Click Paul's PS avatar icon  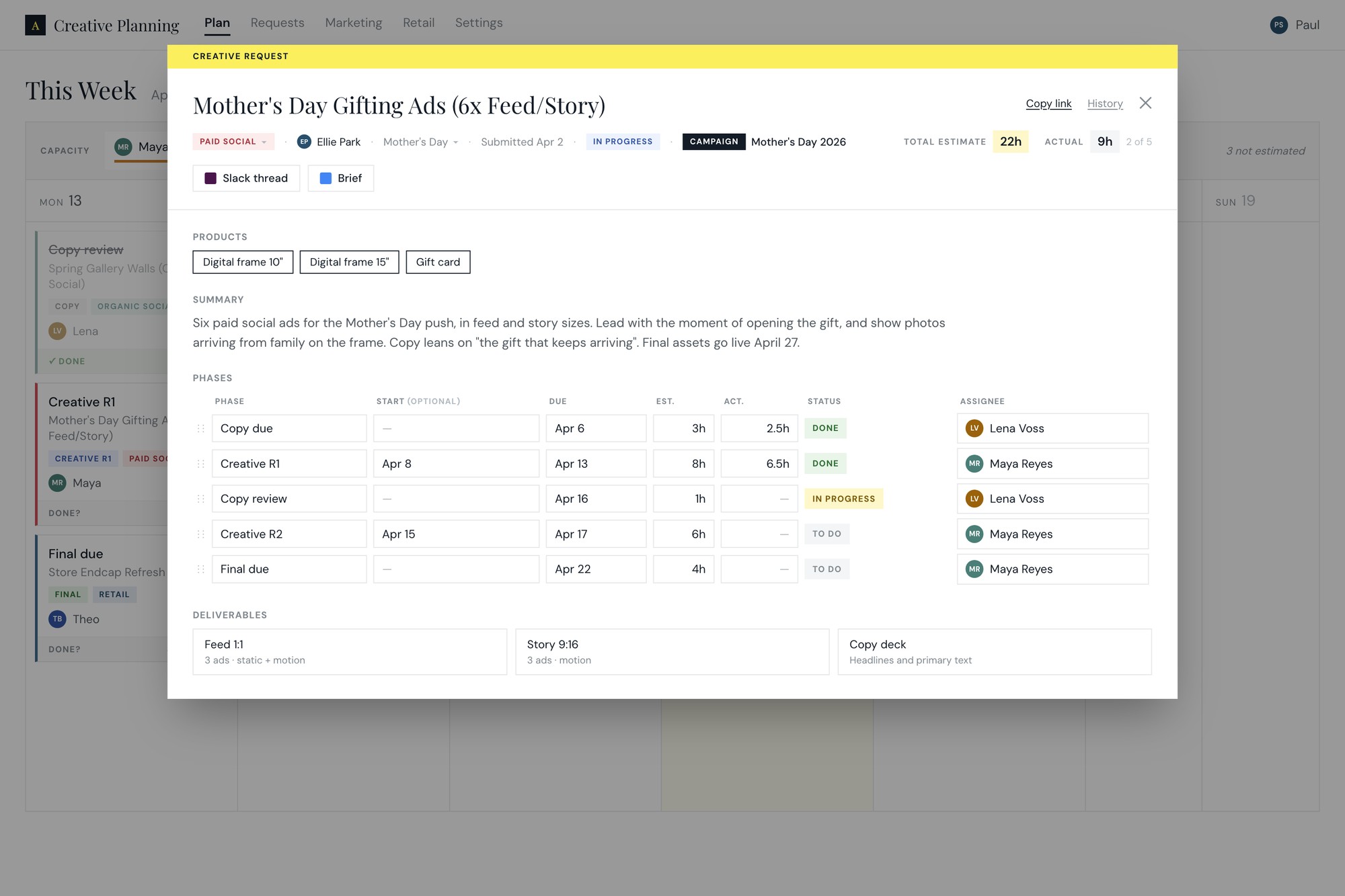tap(1278, 25)
